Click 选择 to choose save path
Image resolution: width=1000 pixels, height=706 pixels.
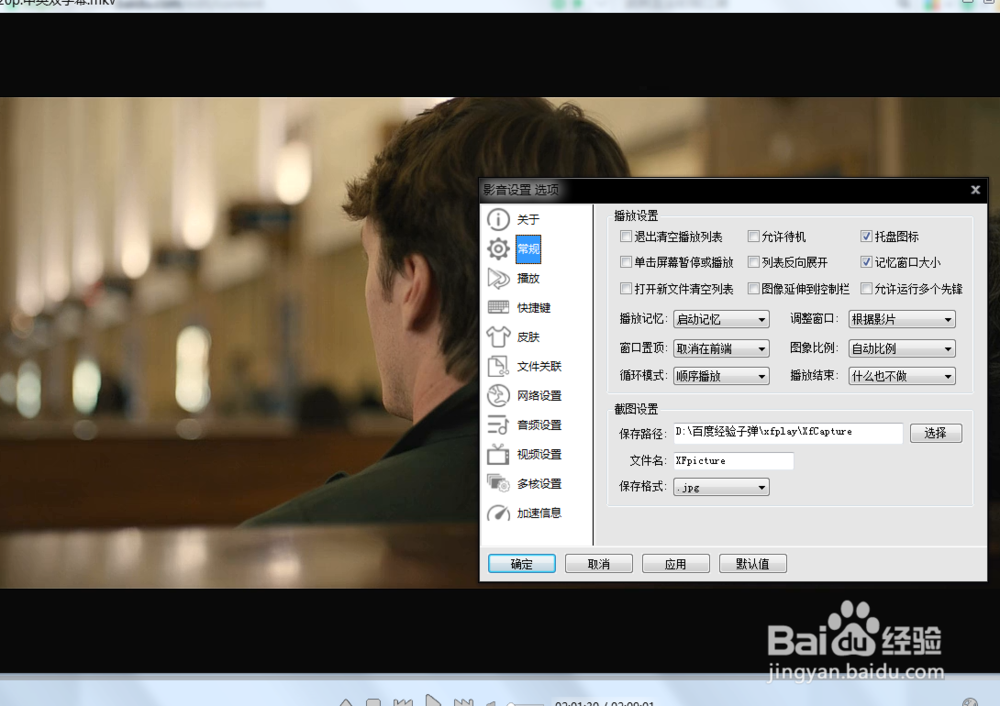click(936, 433)
